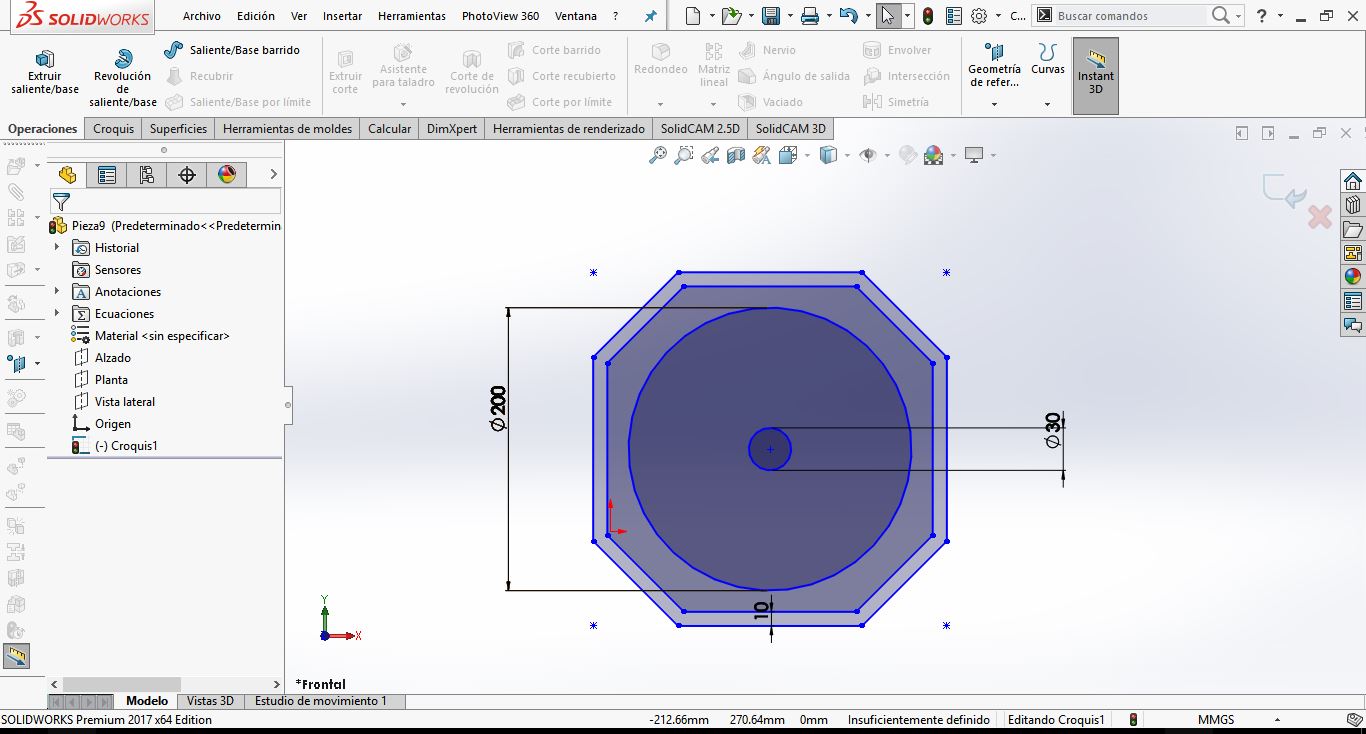The width and height of the screenshot is (1366, 734).
Task: Click the Zoom to Area icon
Action: (684, 155)
